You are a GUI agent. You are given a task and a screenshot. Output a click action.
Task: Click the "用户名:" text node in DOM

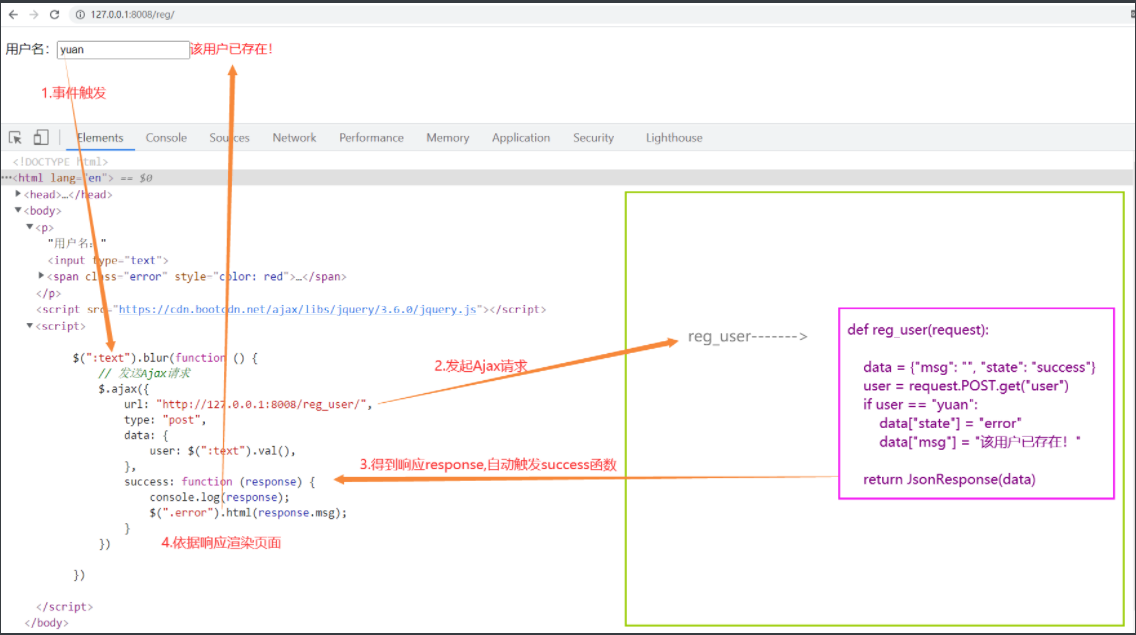(x=77, y=243)
